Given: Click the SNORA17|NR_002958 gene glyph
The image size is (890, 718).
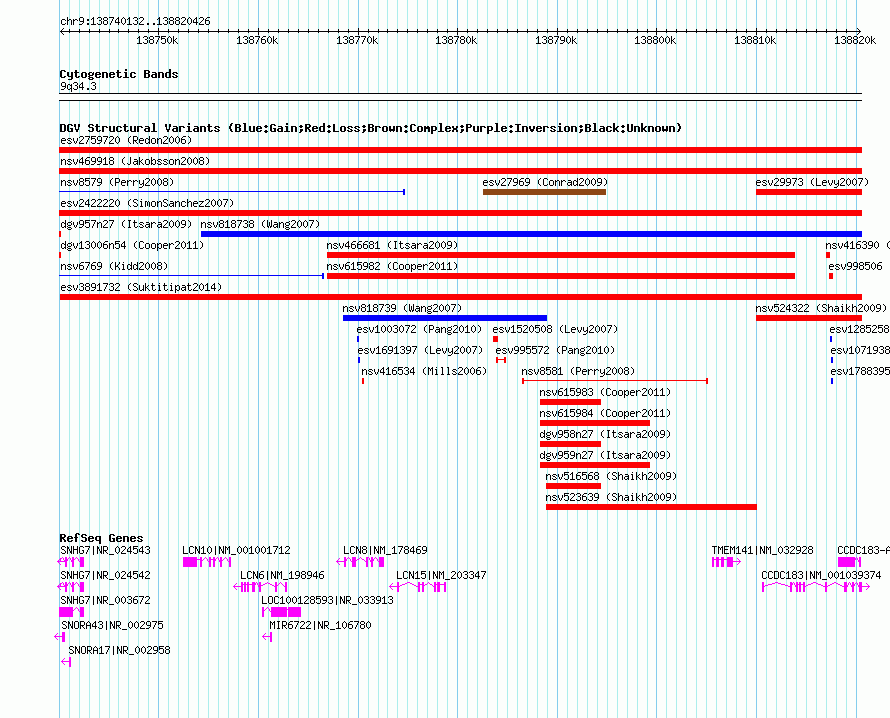Looking at the screenshot, I should point(66,662).
